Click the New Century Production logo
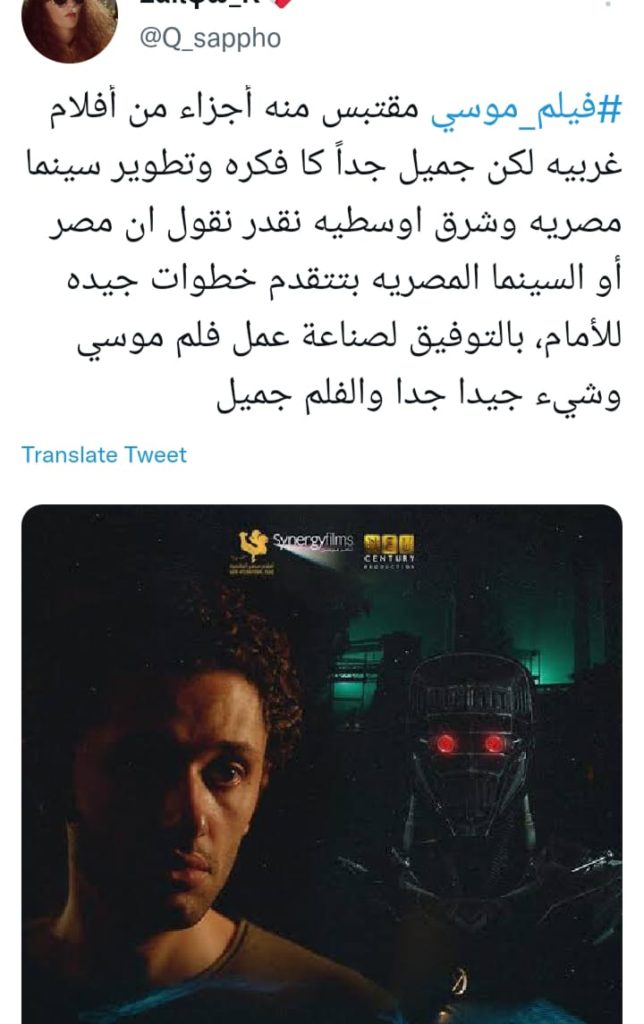Viewport: 644px width, 1024px height. [389, 552]
